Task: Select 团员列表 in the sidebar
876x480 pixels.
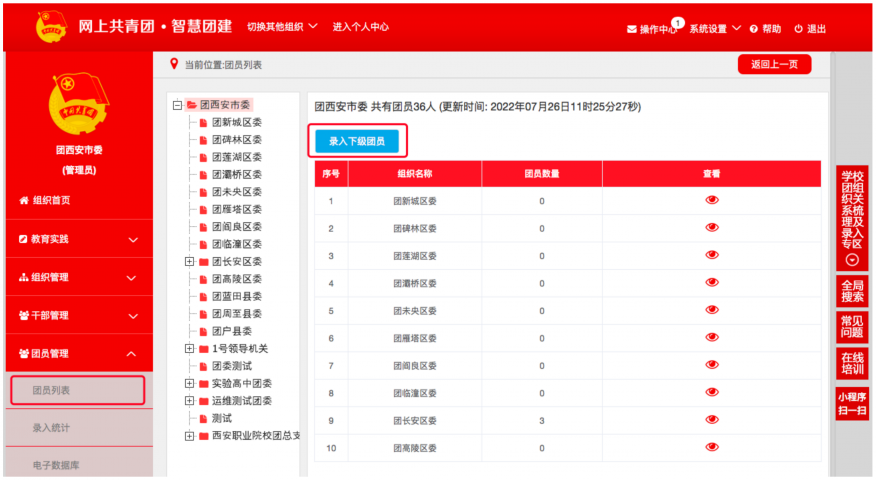Action: pos(78,390)
